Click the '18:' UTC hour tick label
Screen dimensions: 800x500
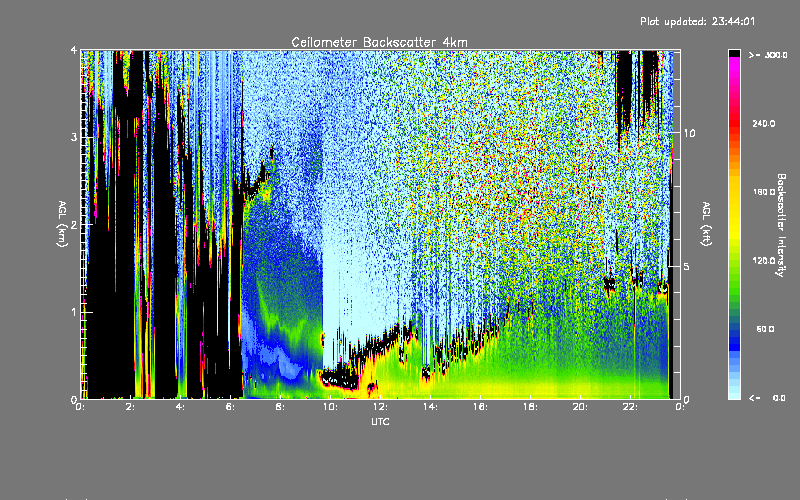531,407
